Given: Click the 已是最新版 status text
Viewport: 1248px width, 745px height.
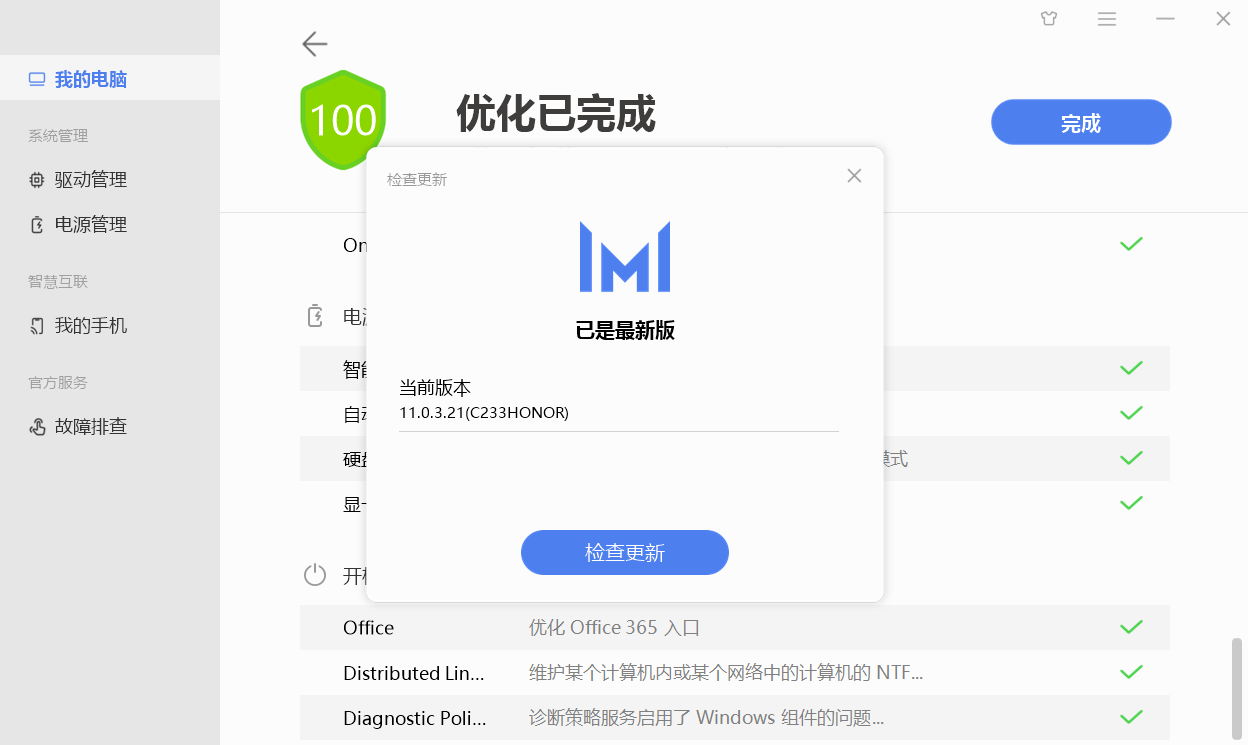Looking at the screenshot, I should tap(625, 331).
